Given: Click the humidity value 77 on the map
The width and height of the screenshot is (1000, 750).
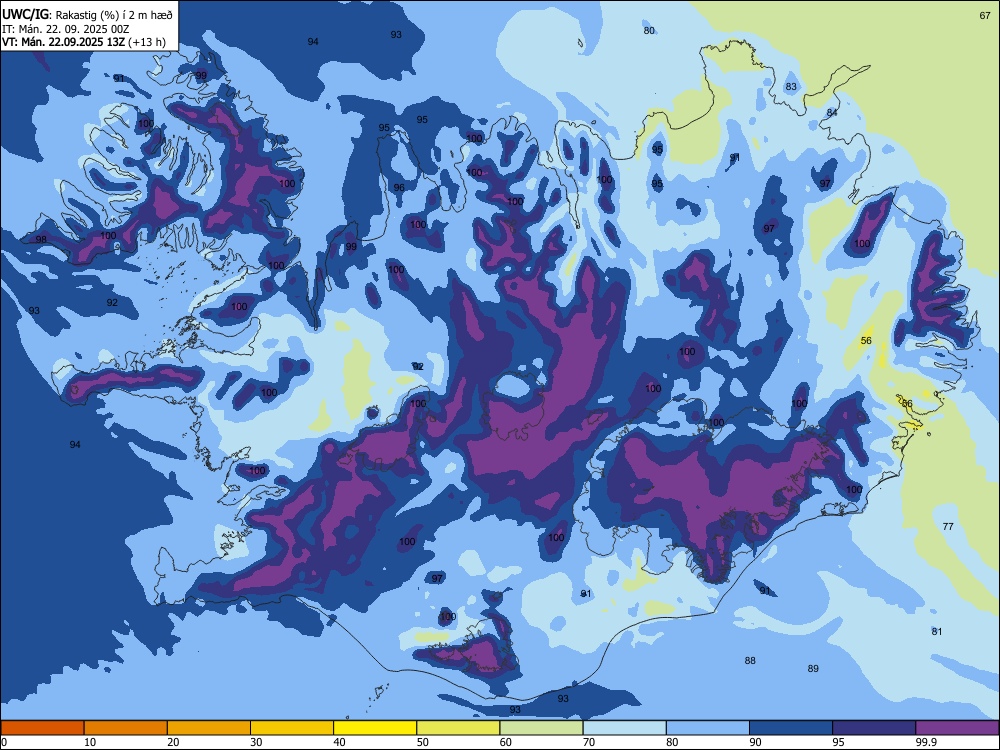Looking at the screenshot, I should 948,526.
